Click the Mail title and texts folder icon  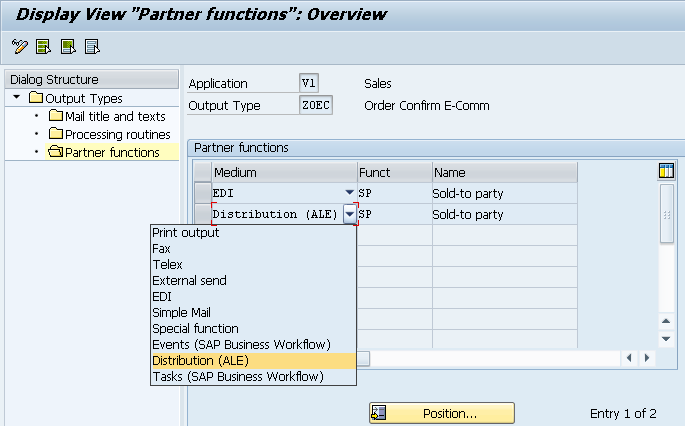point(56,117)
